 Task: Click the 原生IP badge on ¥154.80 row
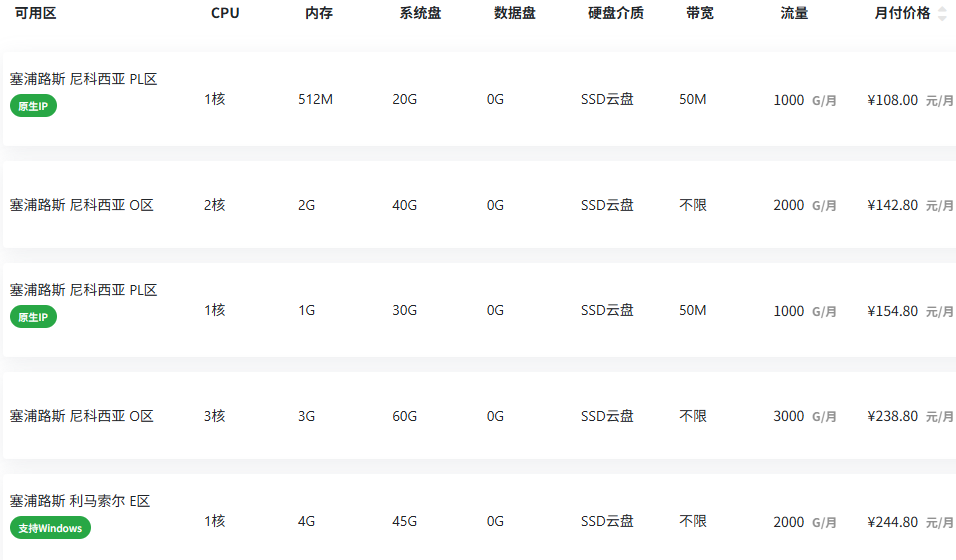click(34, 317)
